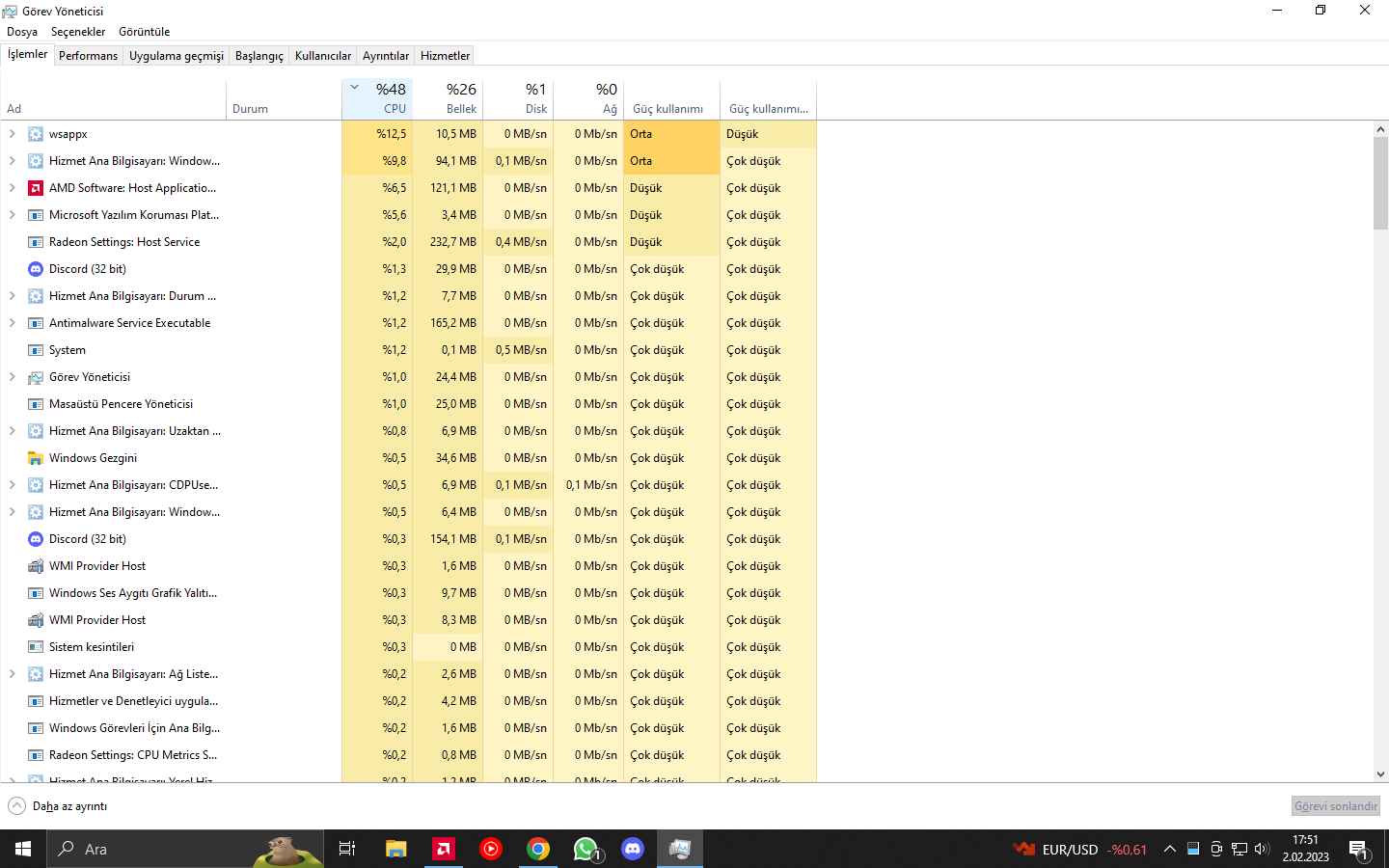1389x868 pixels.
Task: Open File Explorer from the taskbar
Action: pyautogui.click(x=396, y=849)
